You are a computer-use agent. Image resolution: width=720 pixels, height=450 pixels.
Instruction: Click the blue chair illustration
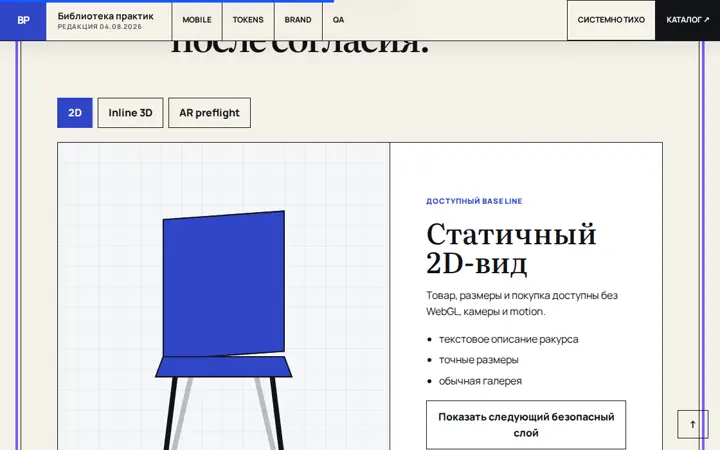pyautogui.click(x=224, y=331)
